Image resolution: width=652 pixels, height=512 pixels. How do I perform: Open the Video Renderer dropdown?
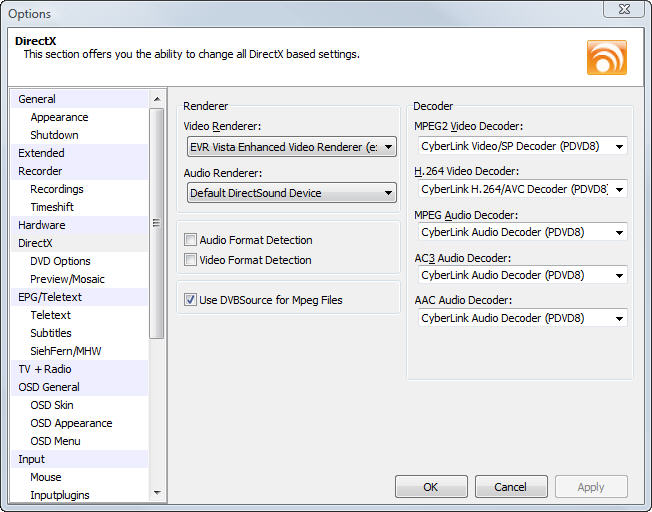click(x=291, y=147)
